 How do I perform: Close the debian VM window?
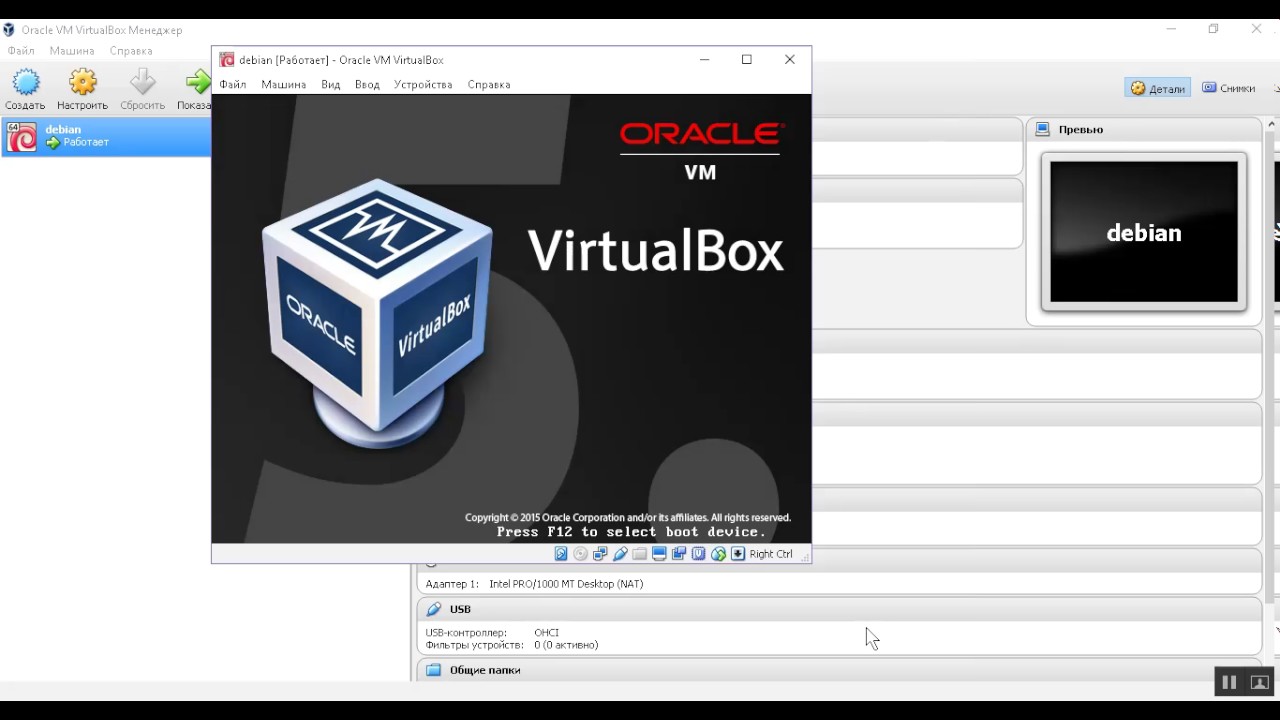790,59
